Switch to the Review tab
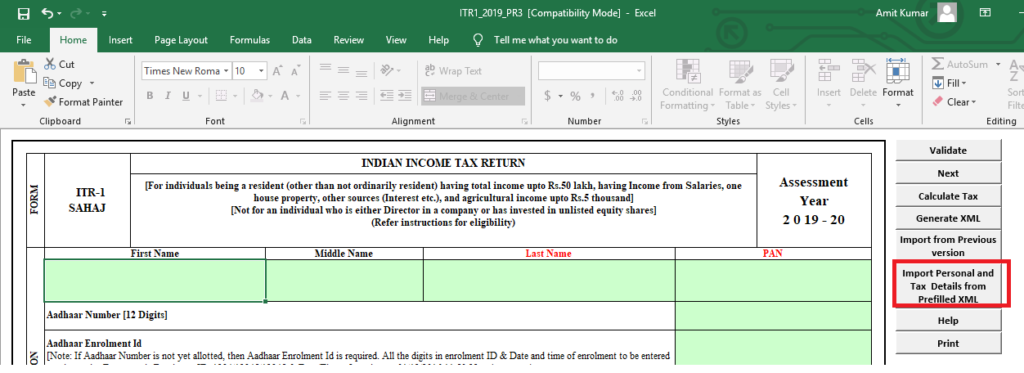Viewport: 1024px width, 373px height. click(x=349, y=40)
